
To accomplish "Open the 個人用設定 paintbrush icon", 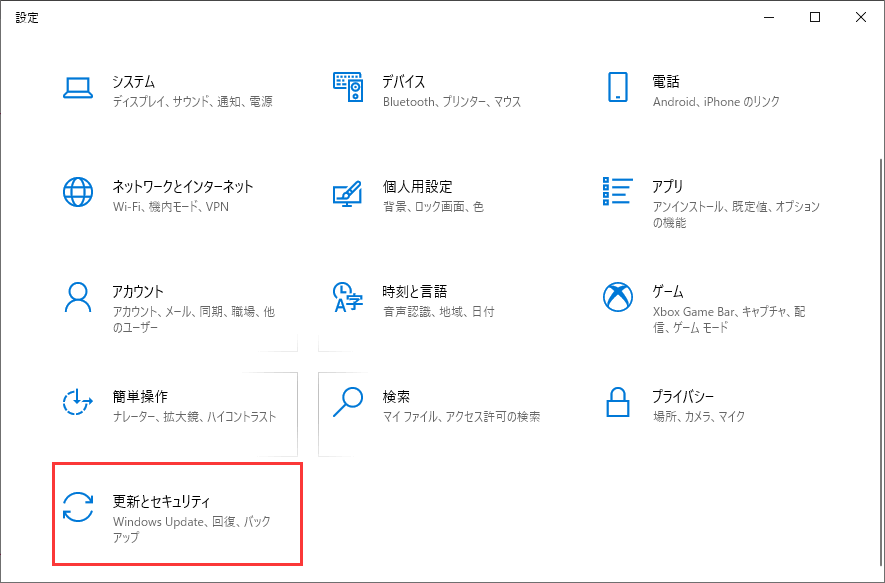I will click(347, 192).
